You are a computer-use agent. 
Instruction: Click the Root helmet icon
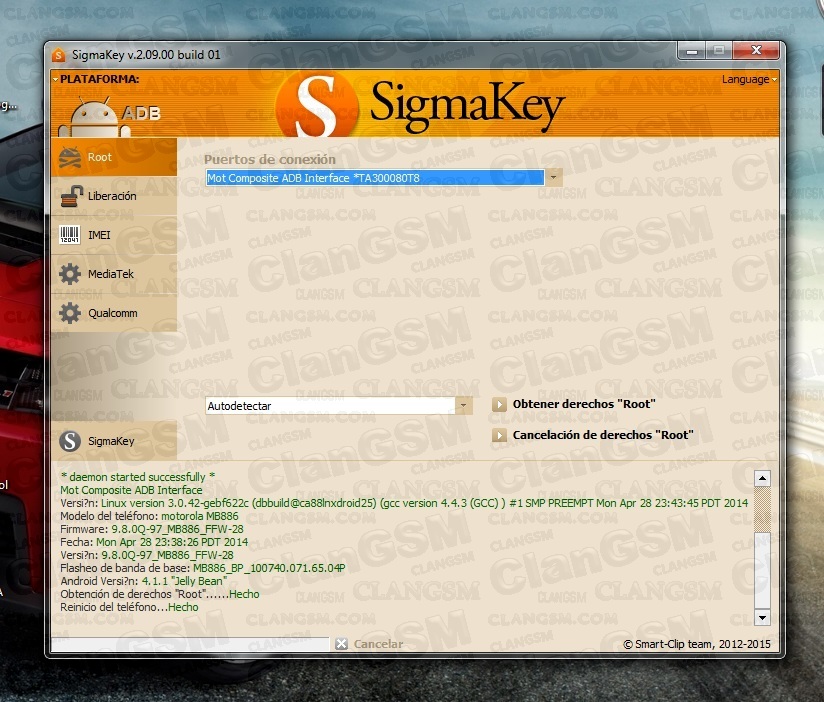pyautogui.click(x=70, y=157)
